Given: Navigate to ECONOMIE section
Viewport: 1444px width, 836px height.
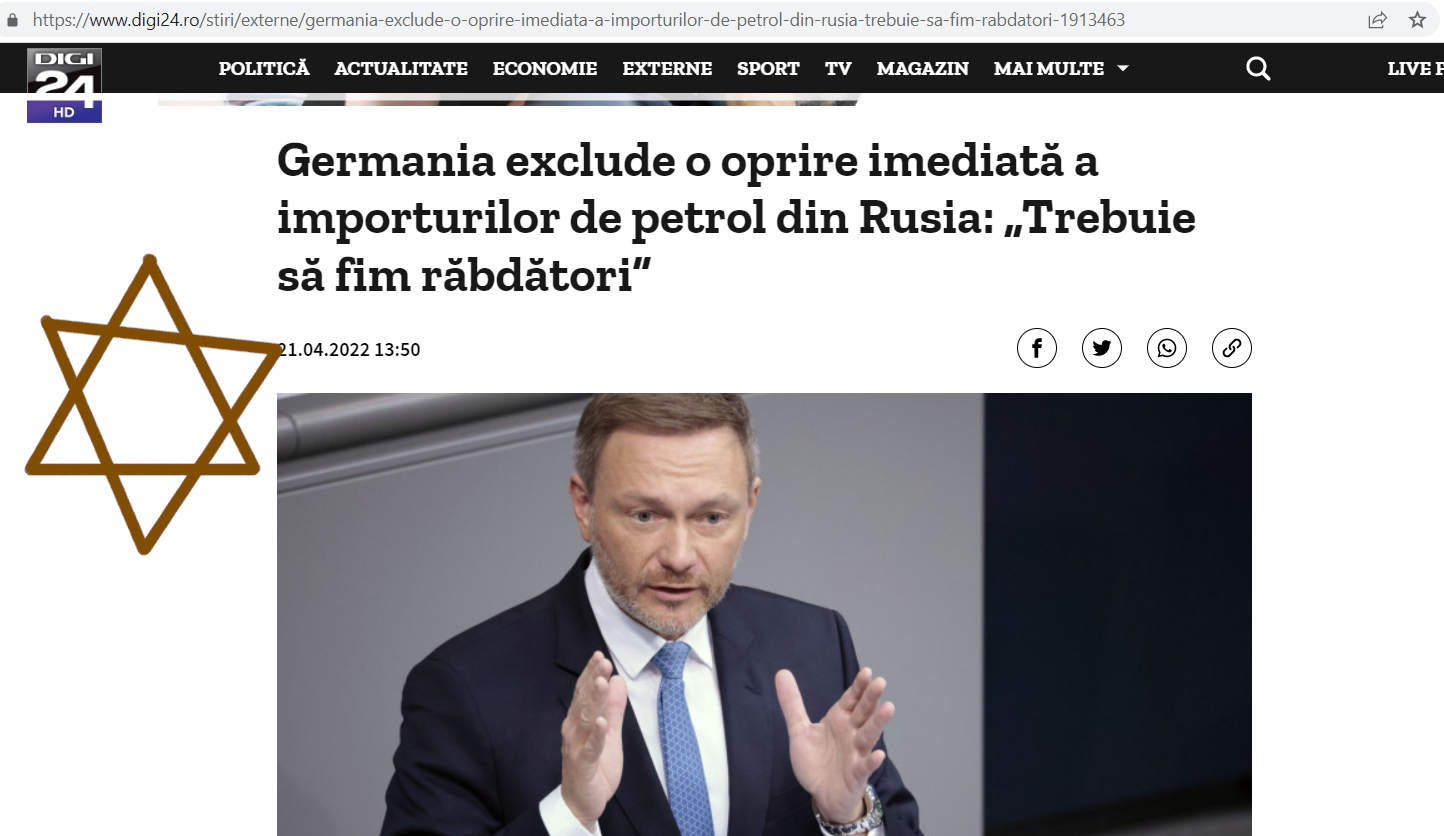Looking at the screenshot, I should 545,69.
